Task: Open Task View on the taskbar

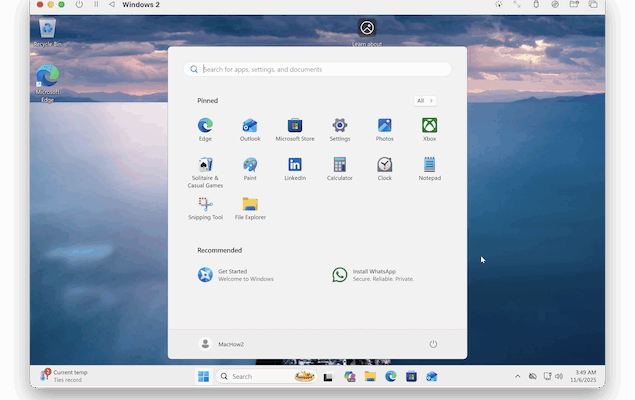Action: (x=328, y=377)
